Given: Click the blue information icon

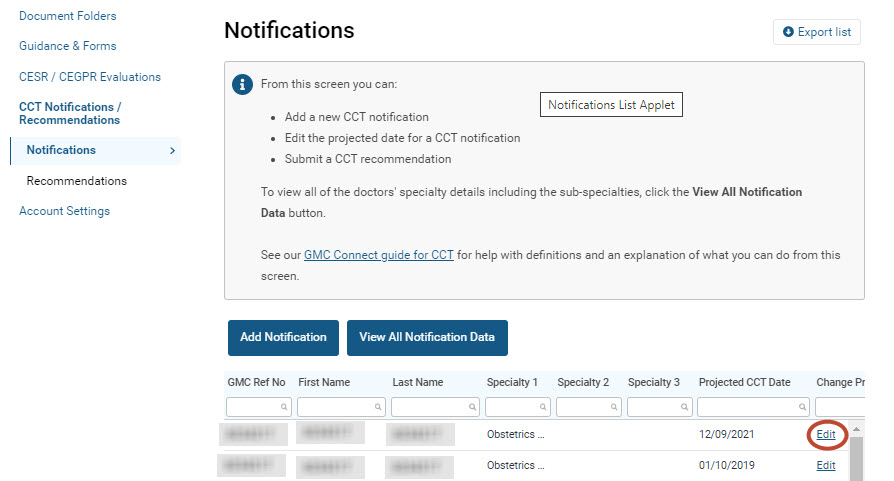Looking at the screenshot, I should coord(242,84).
